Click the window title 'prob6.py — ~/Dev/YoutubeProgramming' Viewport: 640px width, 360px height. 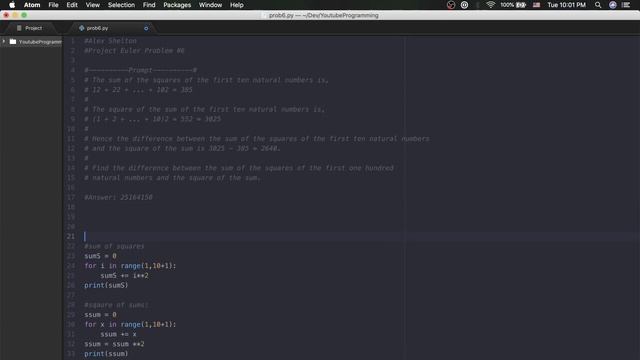[x=323, y=16]
